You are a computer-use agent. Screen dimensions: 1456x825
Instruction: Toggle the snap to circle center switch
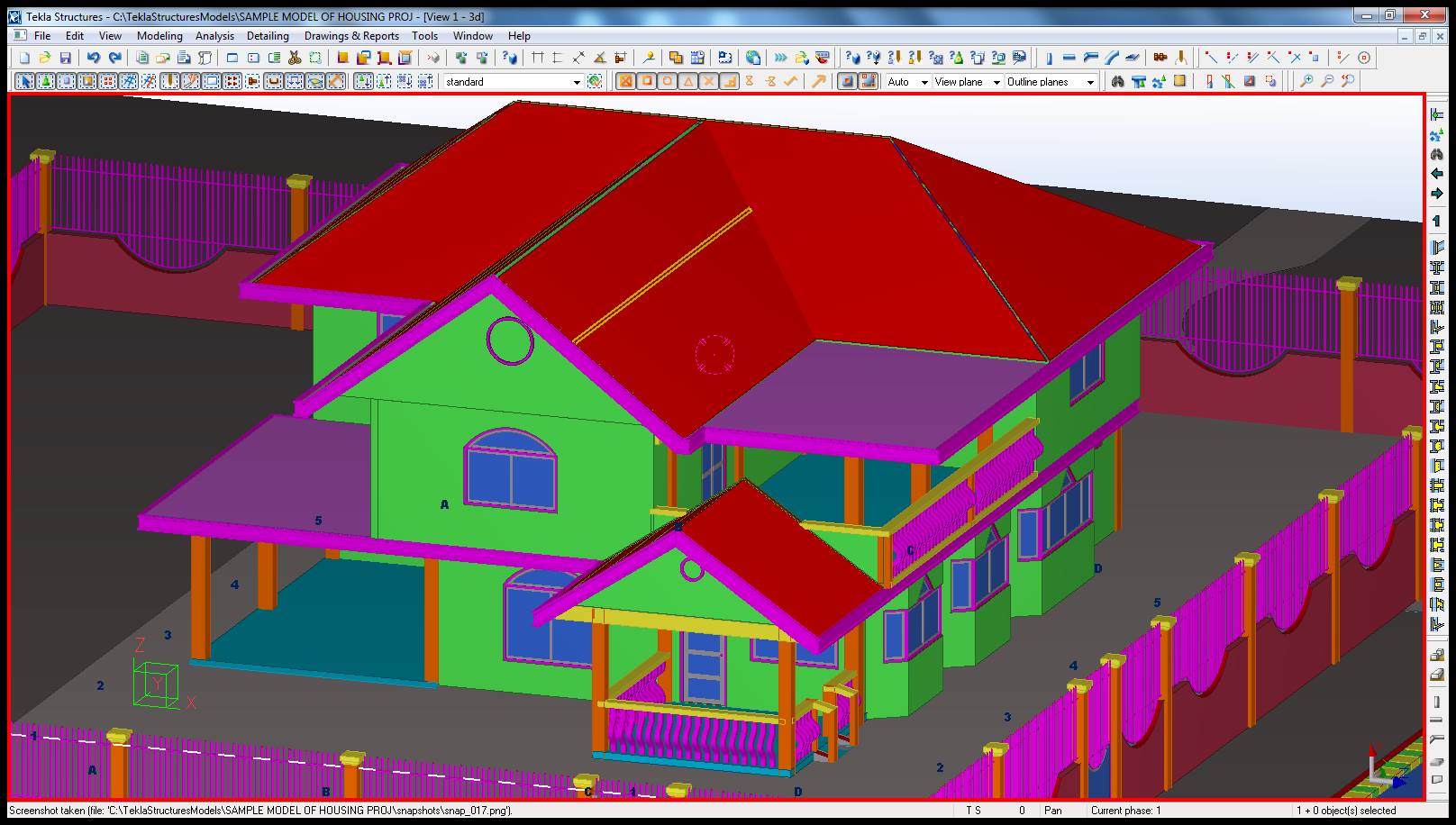(x=668, y=82)
